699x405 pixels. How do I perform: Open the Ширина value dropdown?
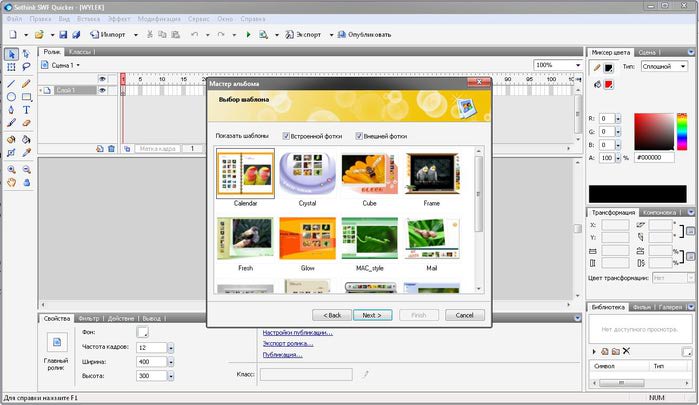[171, 362]
